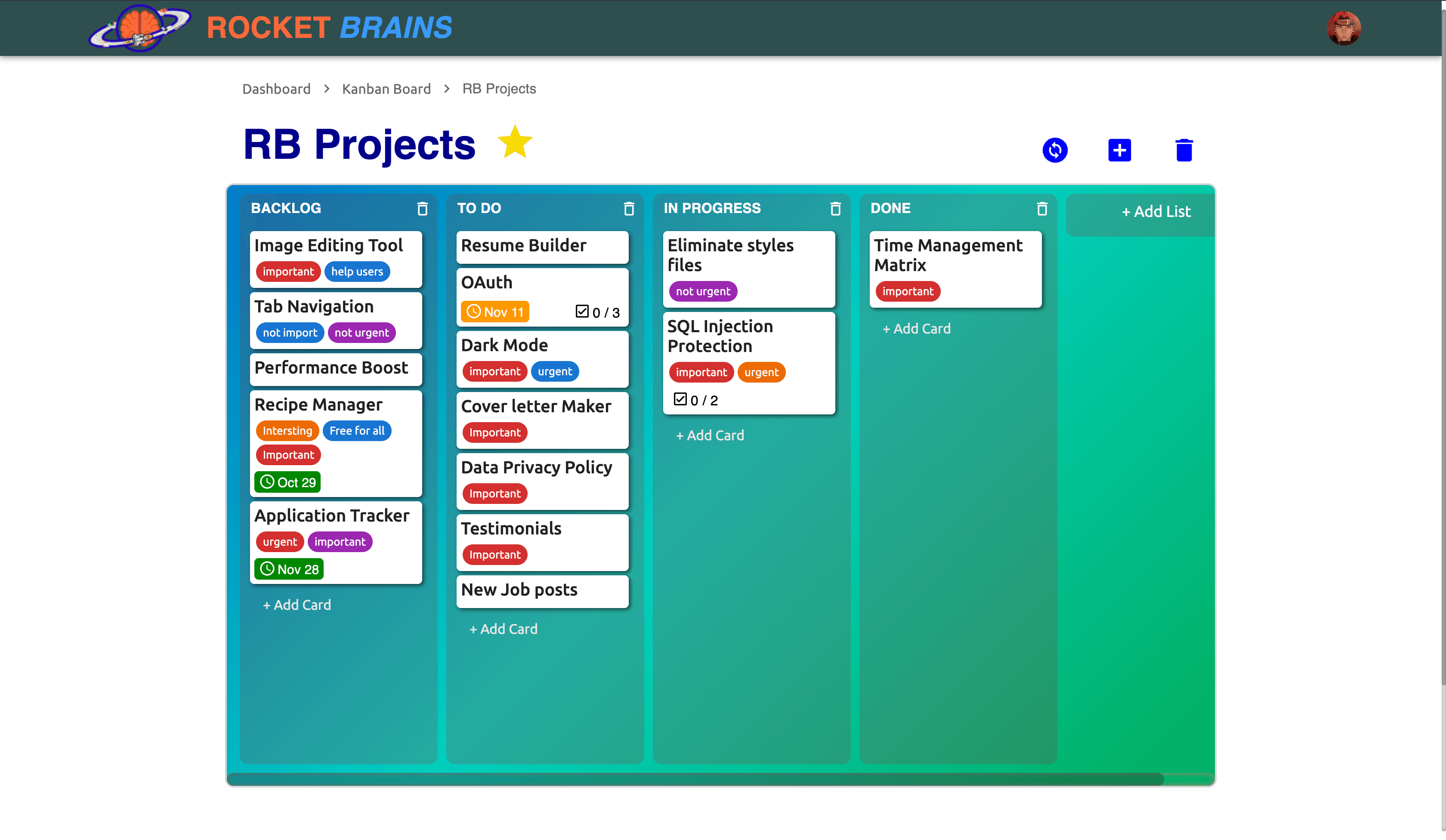Click the orange 'Intersting' label
This screenshot has height=840, width=1446.
pyautogui.click(x=287, y=431)
